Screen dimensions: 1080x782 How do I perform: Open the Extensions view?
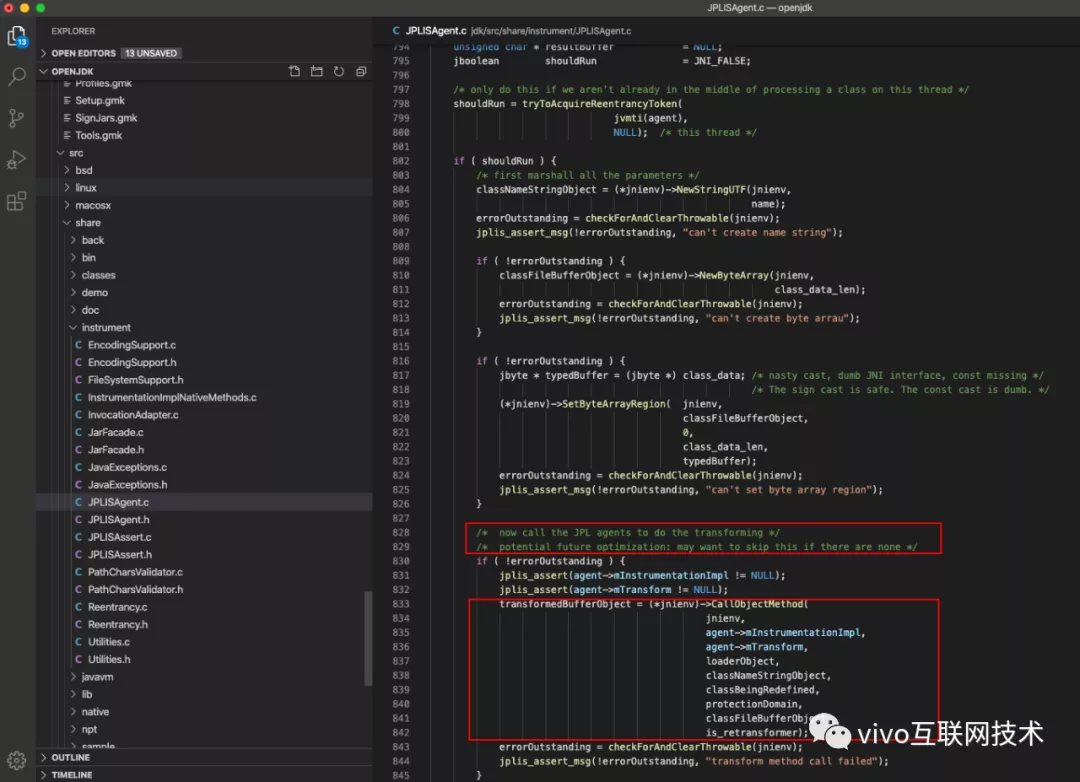coord(17,201)
